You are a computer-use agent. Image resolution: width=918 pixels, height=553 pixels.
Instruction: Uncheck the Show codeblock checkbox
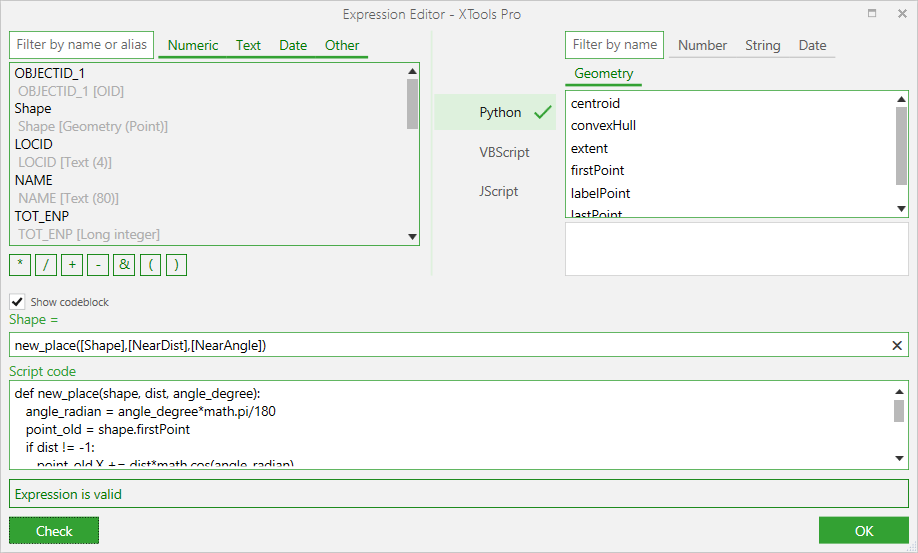coord(17,302)
